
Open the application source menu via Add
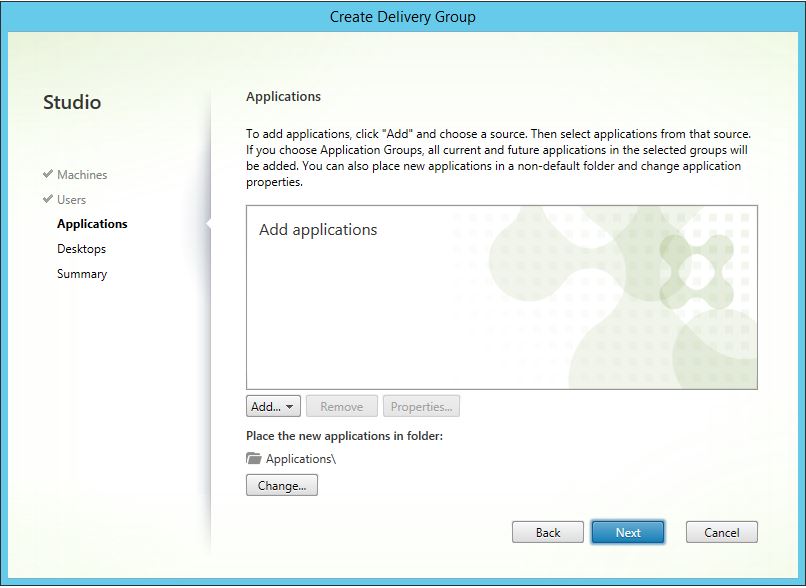pos(273,406)
